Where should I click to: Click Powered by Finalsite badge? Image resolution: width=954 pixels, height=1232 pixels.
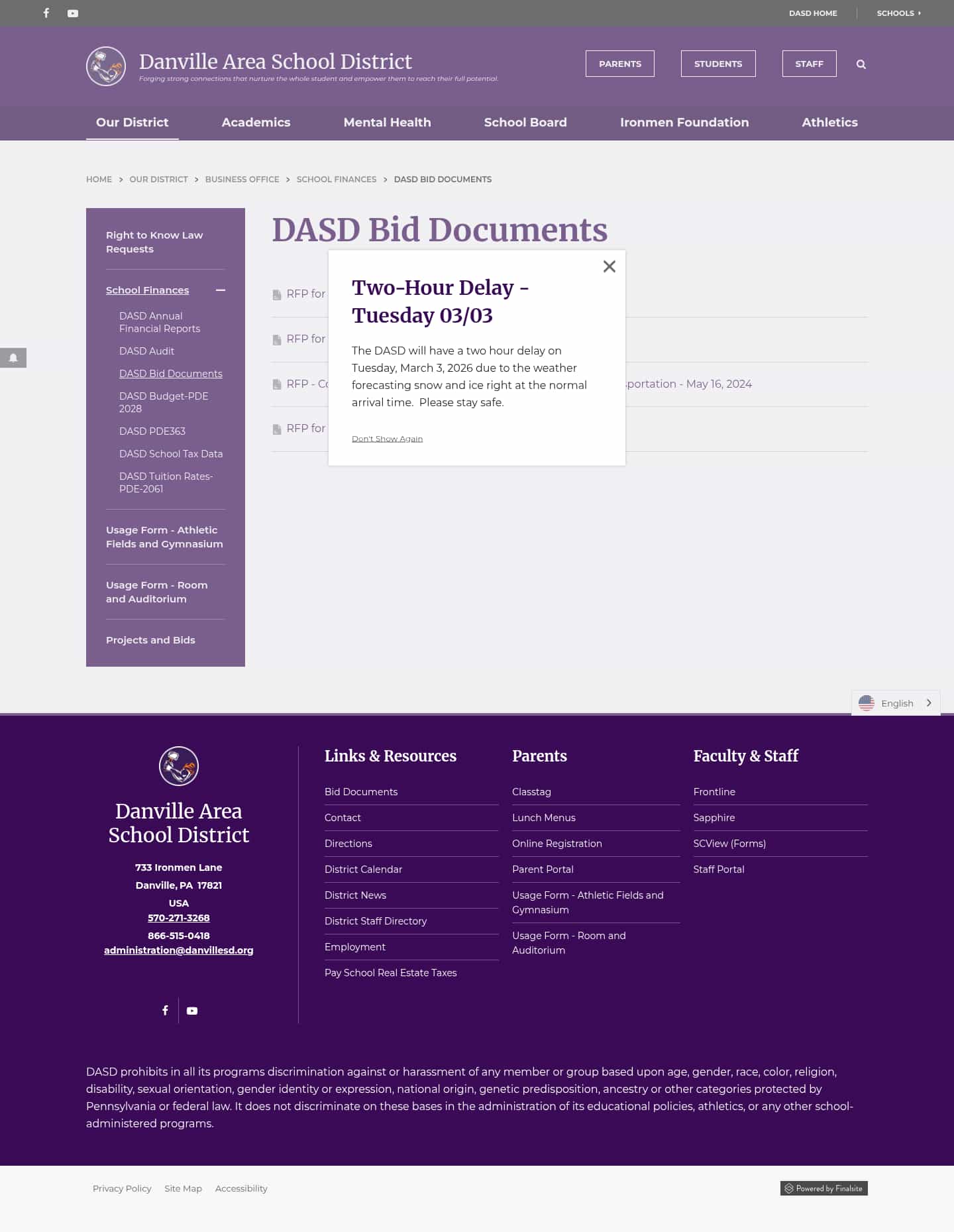(824, 1188)
